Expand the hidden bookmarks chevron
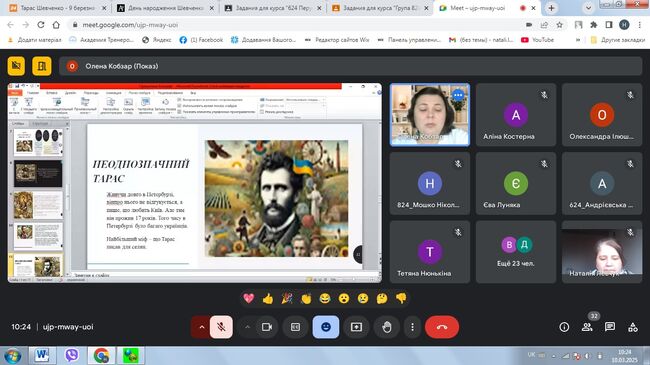Image resolution: width=650 pixels, height=365 pixels. pyautogui.click(x=578, y=40)
